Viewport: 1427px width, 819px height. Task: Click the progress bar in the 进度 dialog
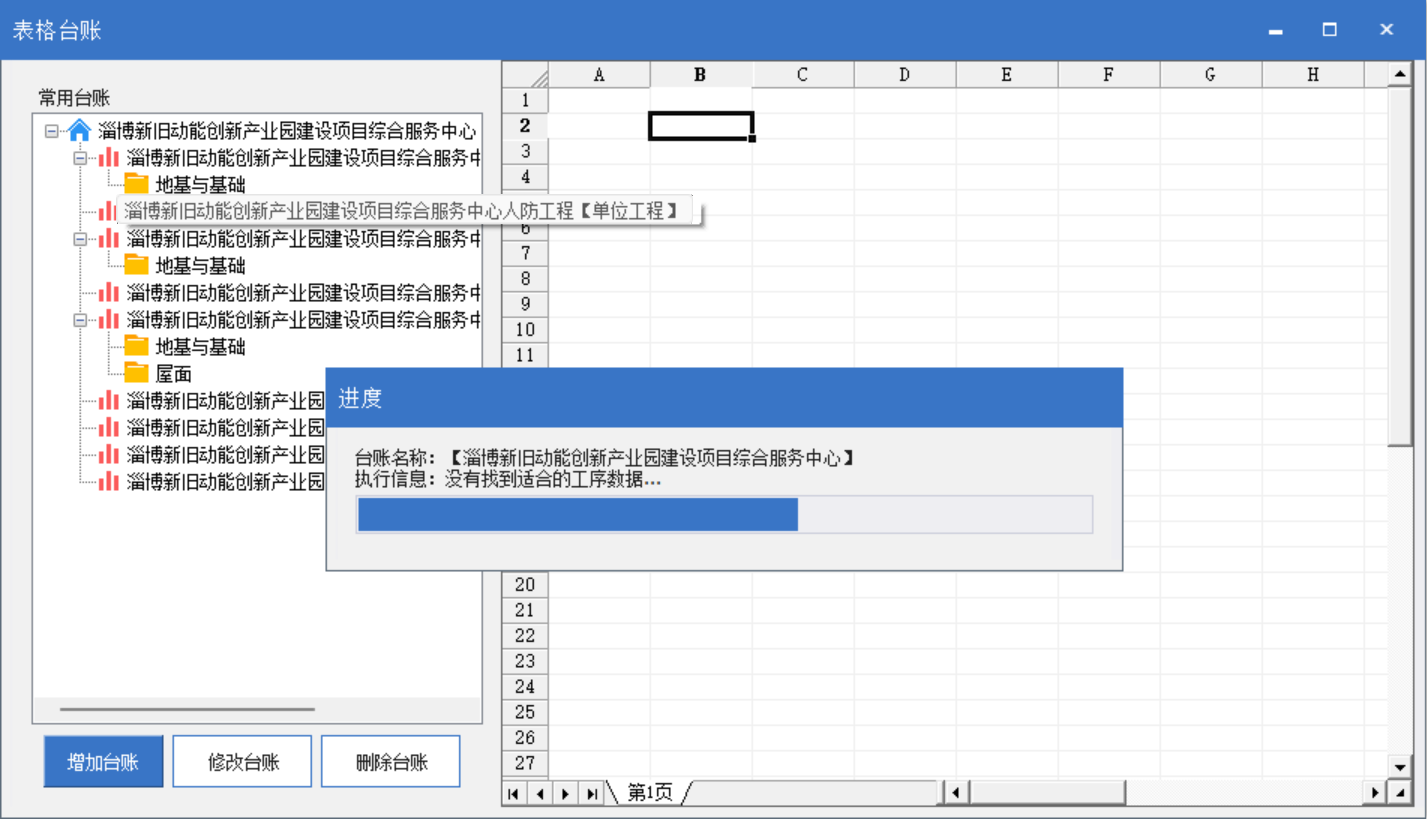point(725,514)
